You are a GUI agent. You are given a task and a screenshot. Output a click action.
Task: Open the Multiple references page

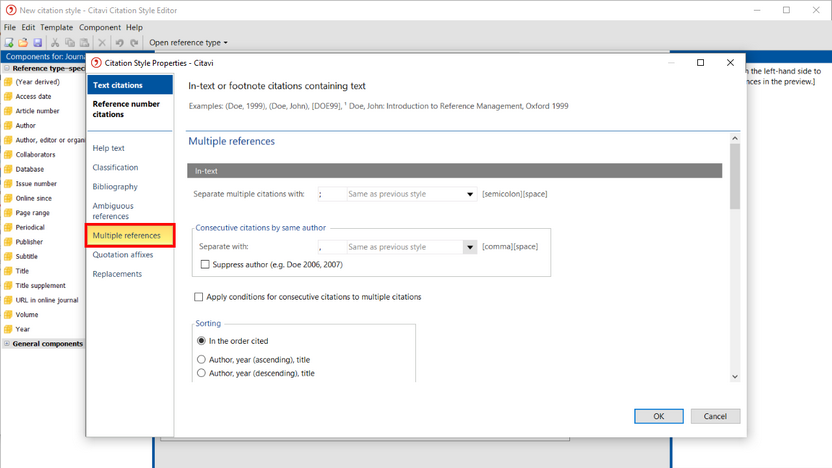click(130, 236)
